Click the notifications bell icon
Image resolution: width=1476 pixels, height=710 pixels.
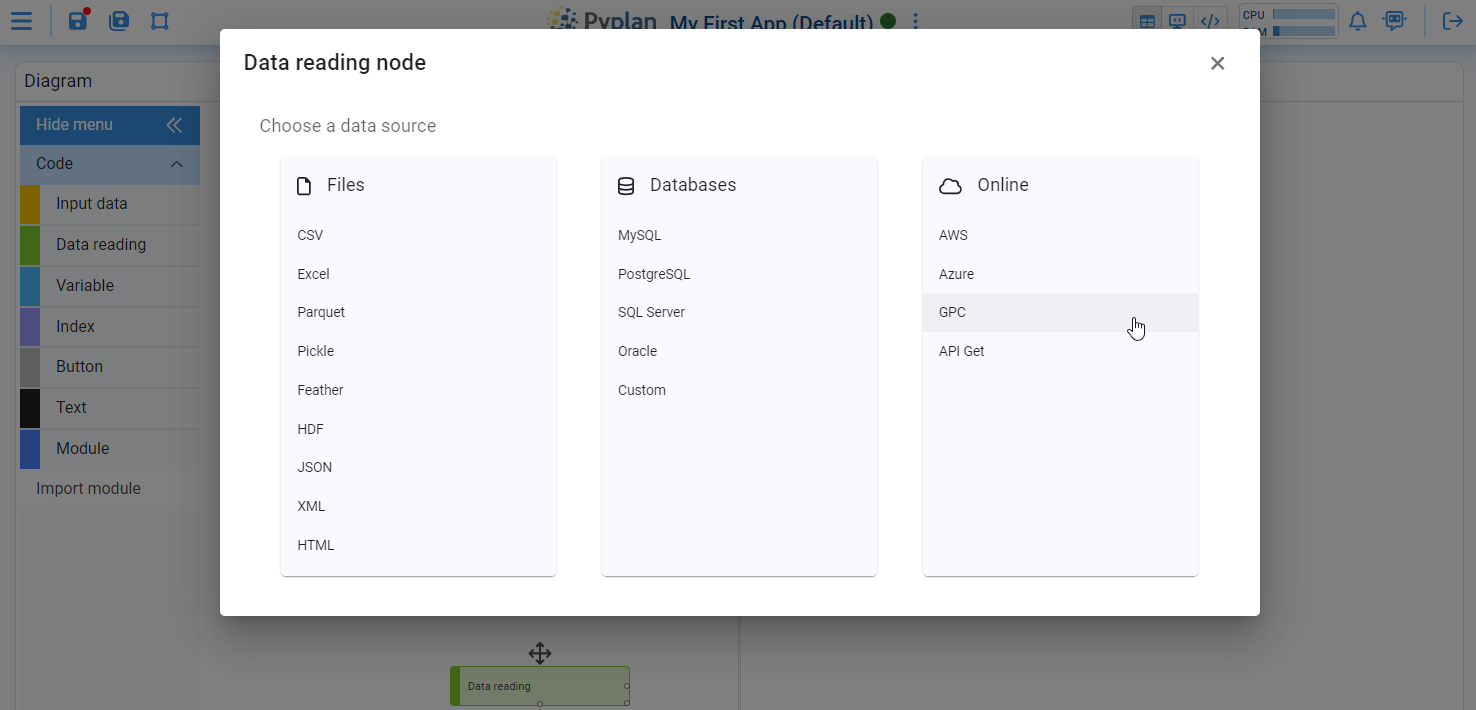coord(1357,21)
